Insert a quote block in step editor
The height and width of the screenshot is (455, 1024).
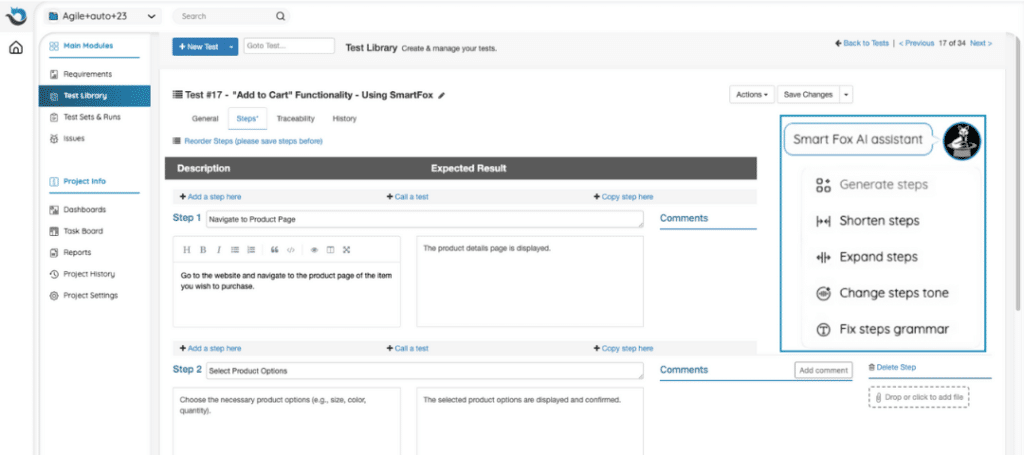click(274, 249)
